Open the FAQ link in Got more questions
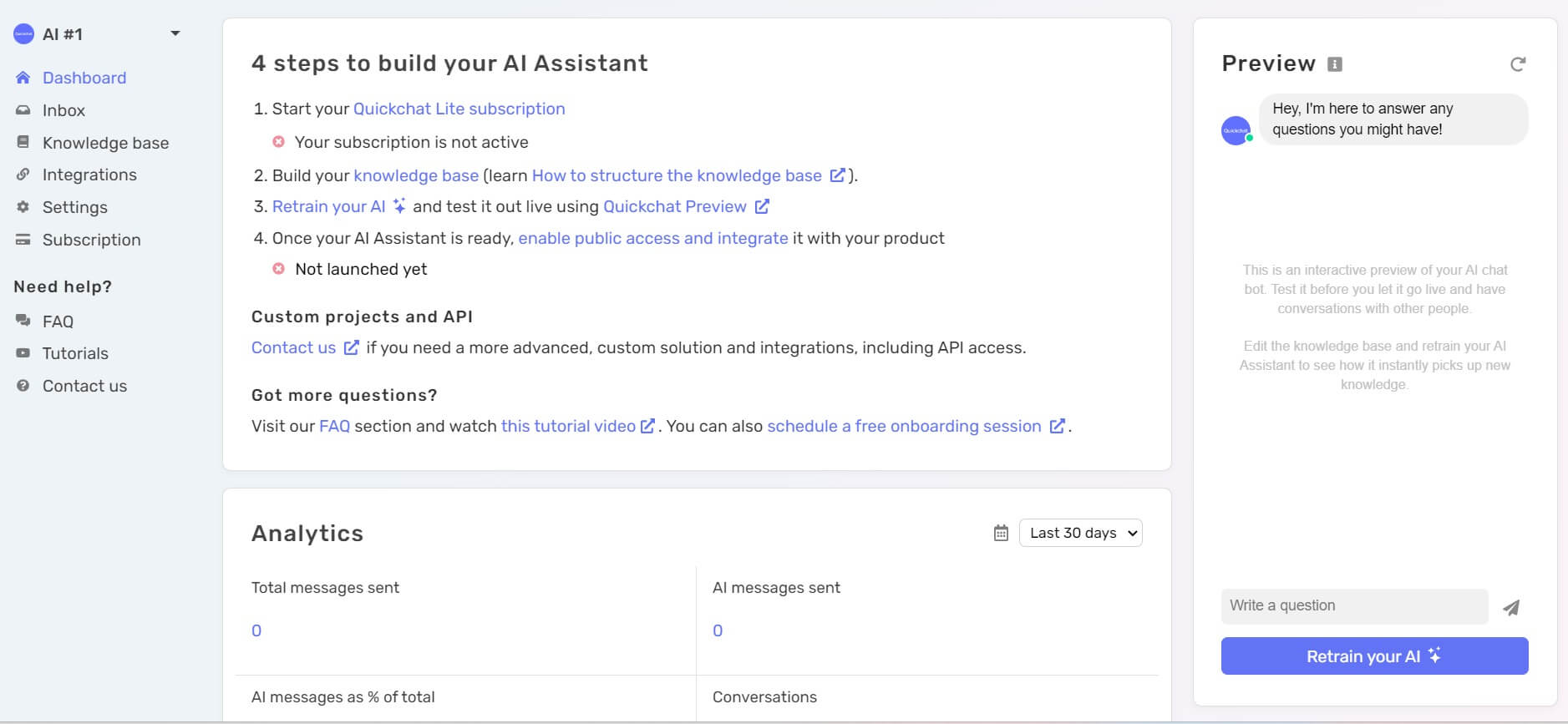Screen dimensions: 1568x724 pos(334,426)
